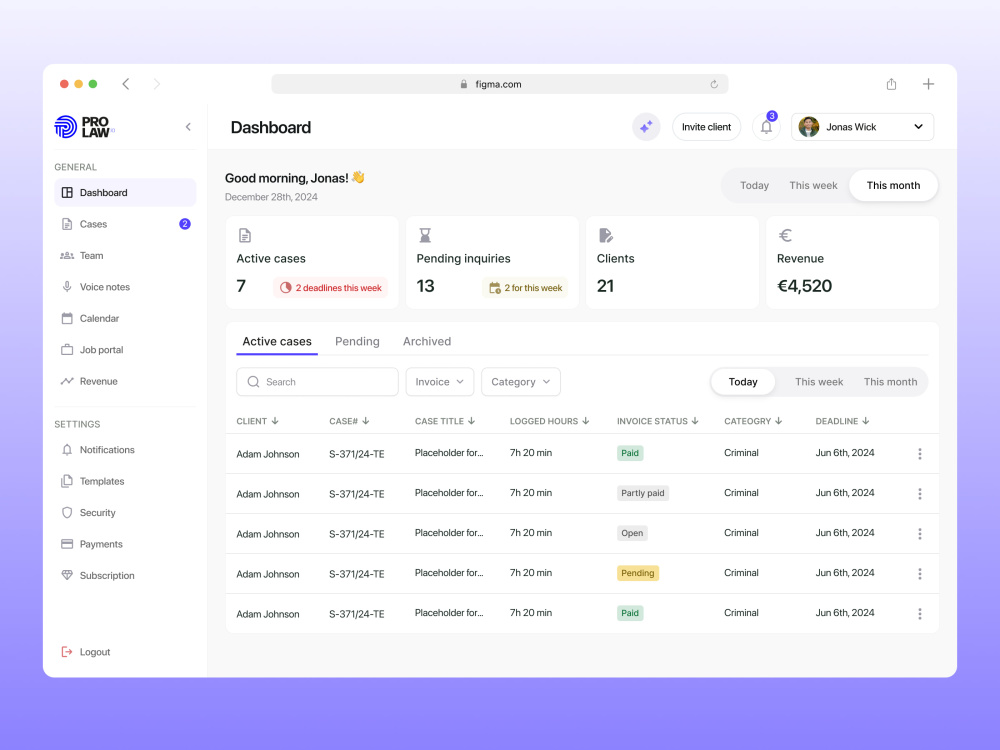Click the Revenue trend icon in sidebar

click(67, 381)
